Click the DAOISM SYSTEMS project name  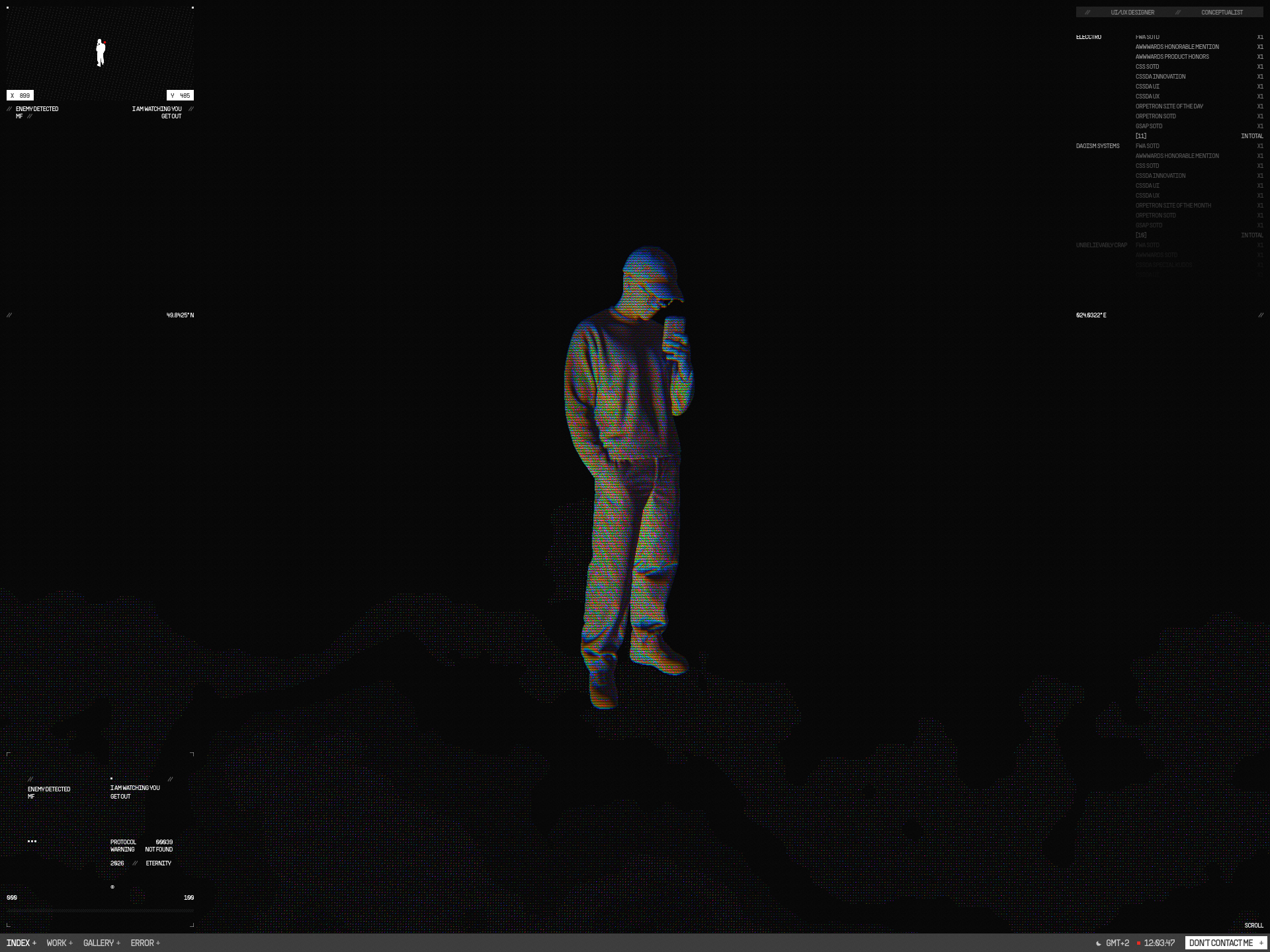click(x=1098, y=146)
